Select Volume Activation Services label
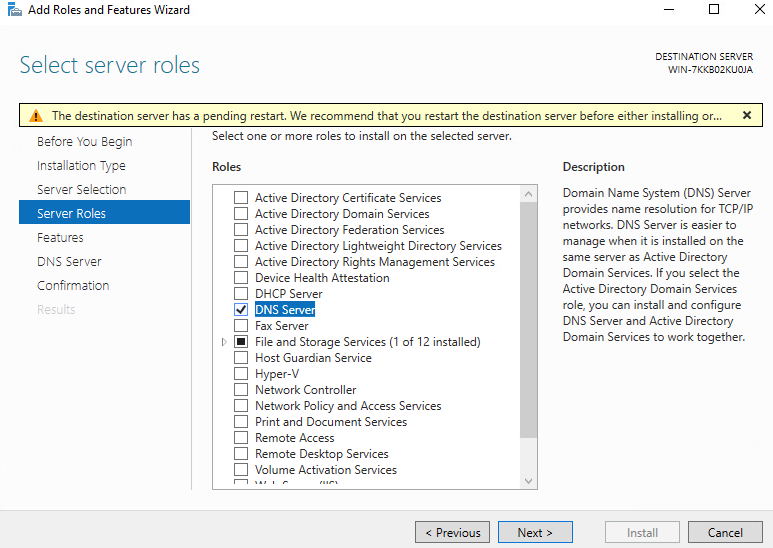This screenshot has height=548, width=773. (326, 470)
